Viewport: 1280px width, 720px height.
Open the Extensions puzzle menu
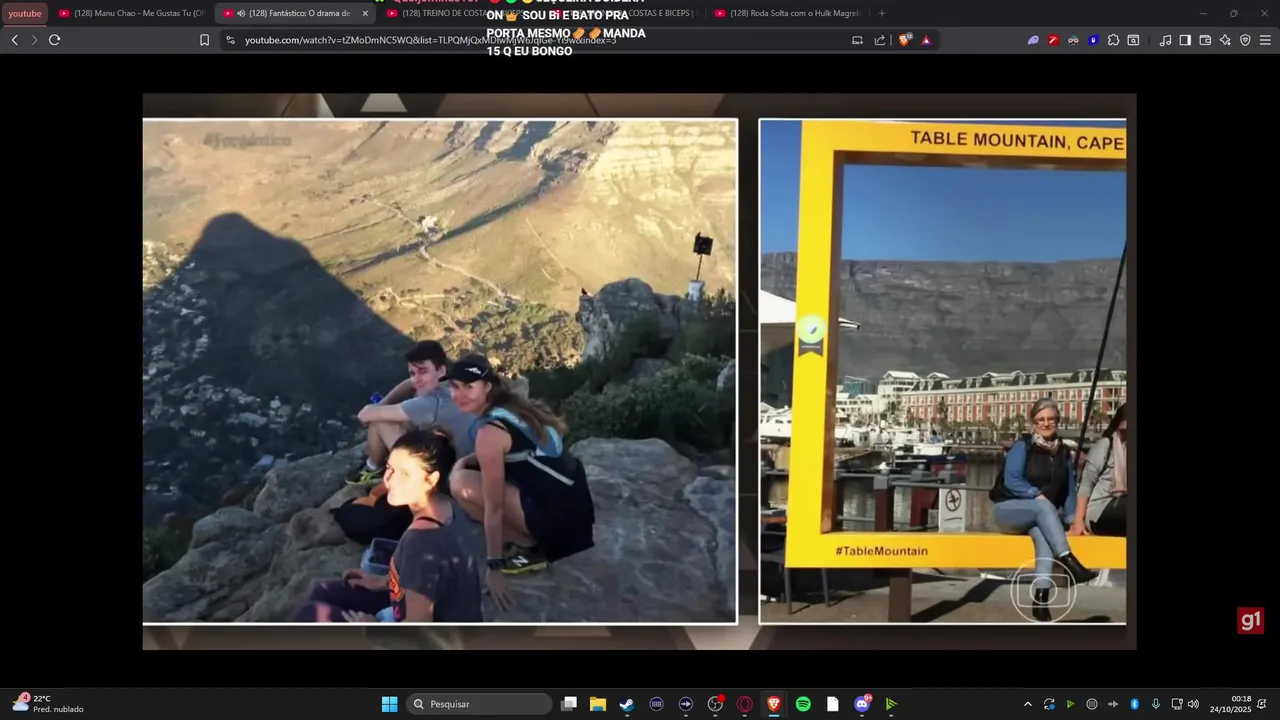[1113, 40]
